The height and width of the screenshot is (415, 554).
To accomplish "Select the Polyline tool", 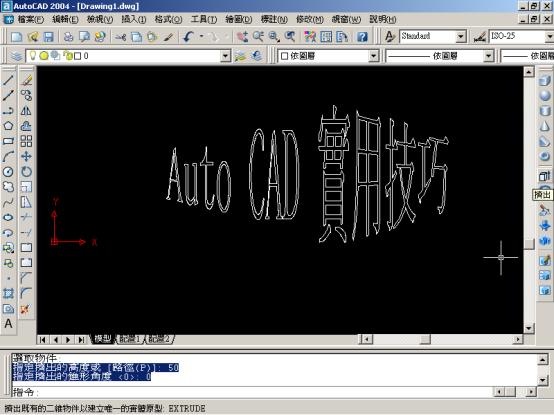I will pos(8,111).
